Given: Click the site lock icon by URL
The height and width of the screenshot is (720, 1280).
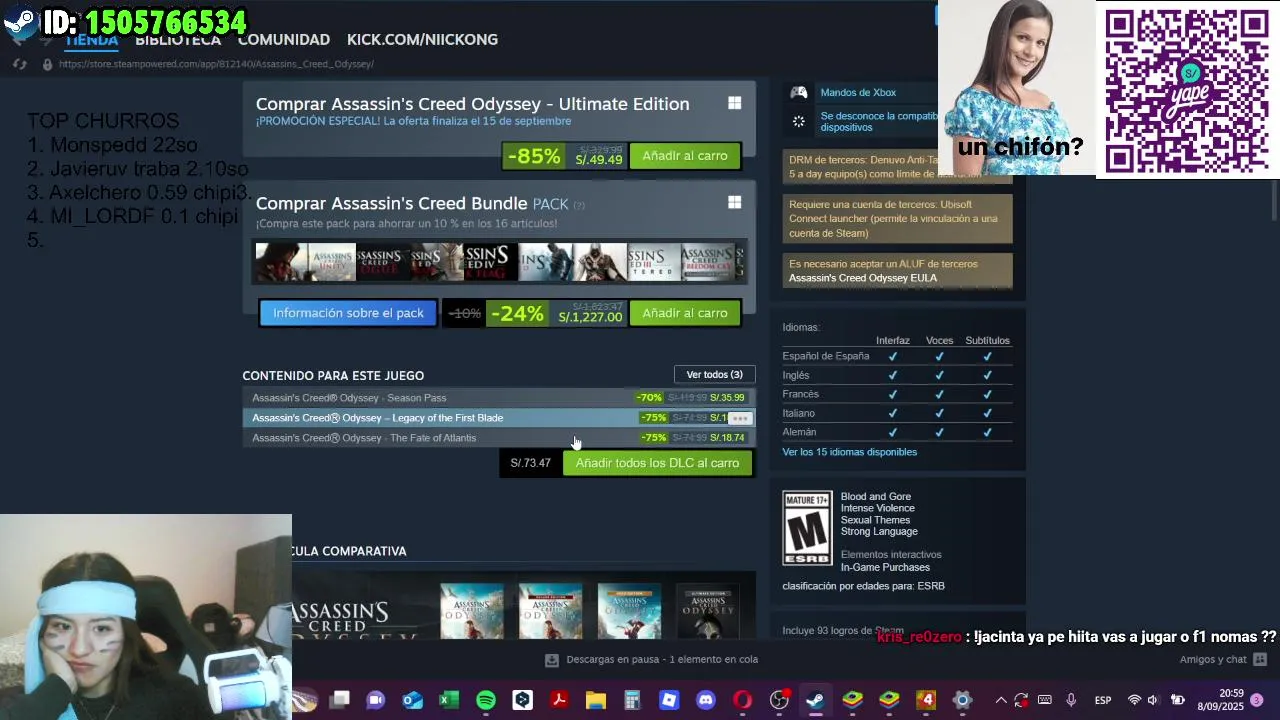Looking at the screenshot, I should tap(46, 64).
